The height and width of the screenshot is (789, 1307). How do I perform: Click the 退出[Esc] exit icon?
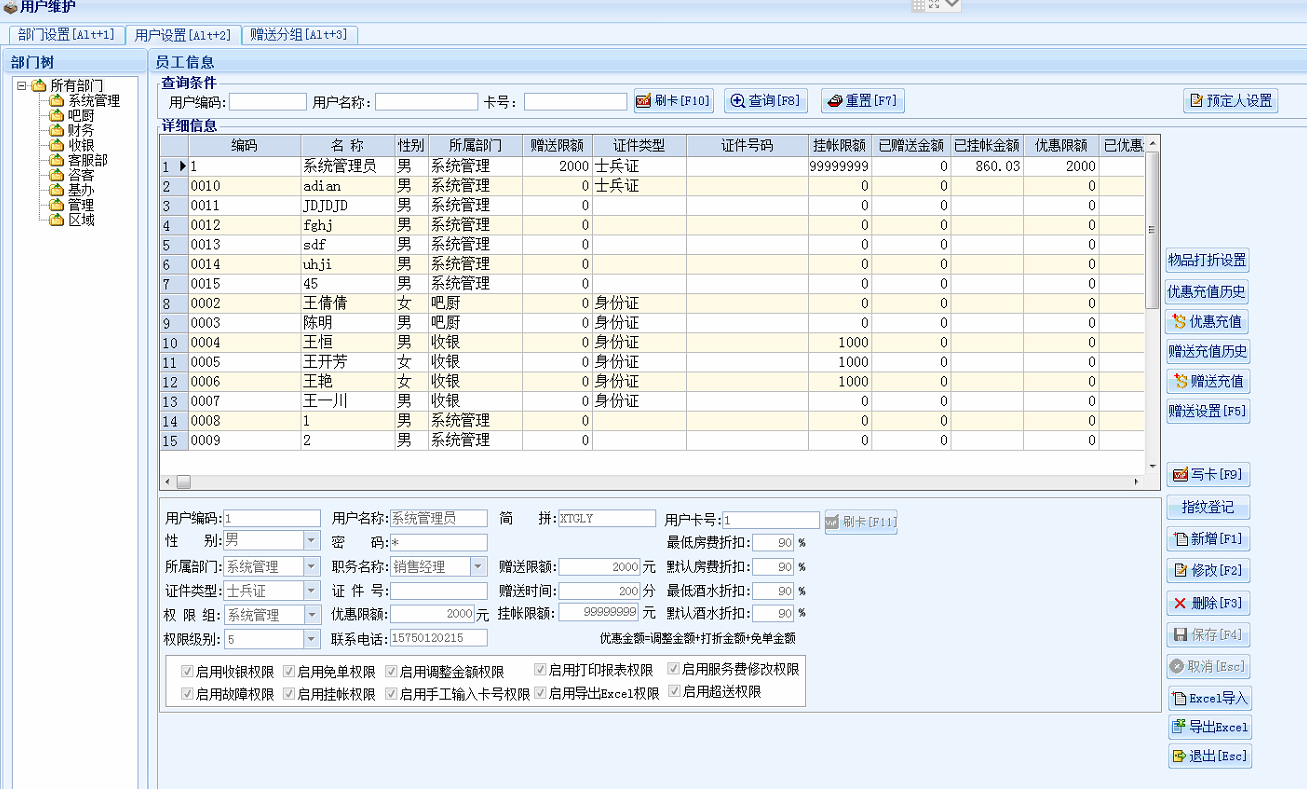(x=1178, y=756)
